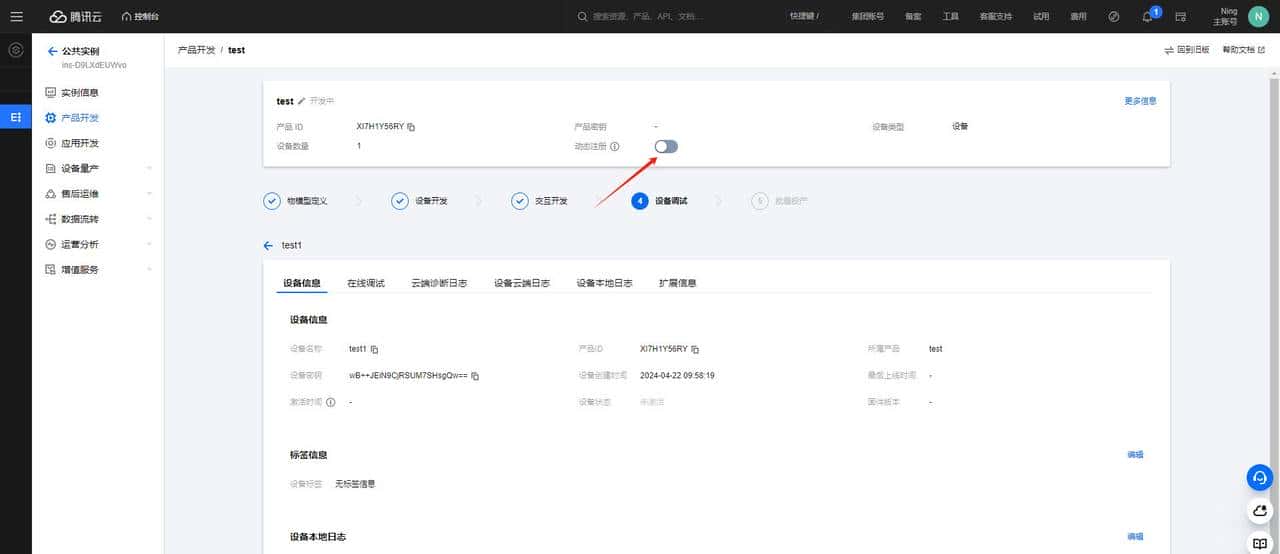Expand the 售后运维 menu group

point(98,193)
